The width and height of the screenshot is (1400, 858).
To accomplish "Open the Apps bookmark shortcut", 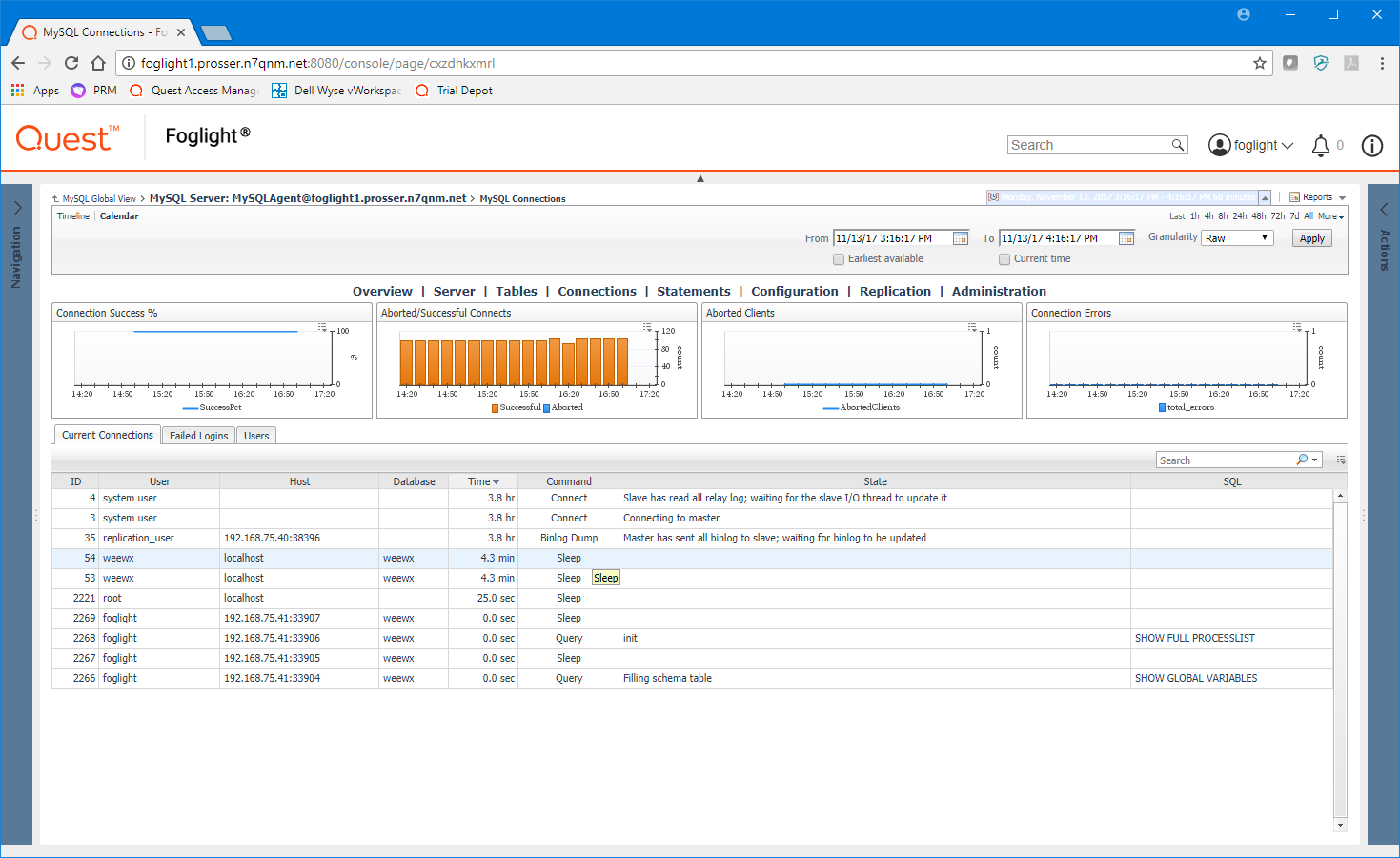I will pos(35,91).
